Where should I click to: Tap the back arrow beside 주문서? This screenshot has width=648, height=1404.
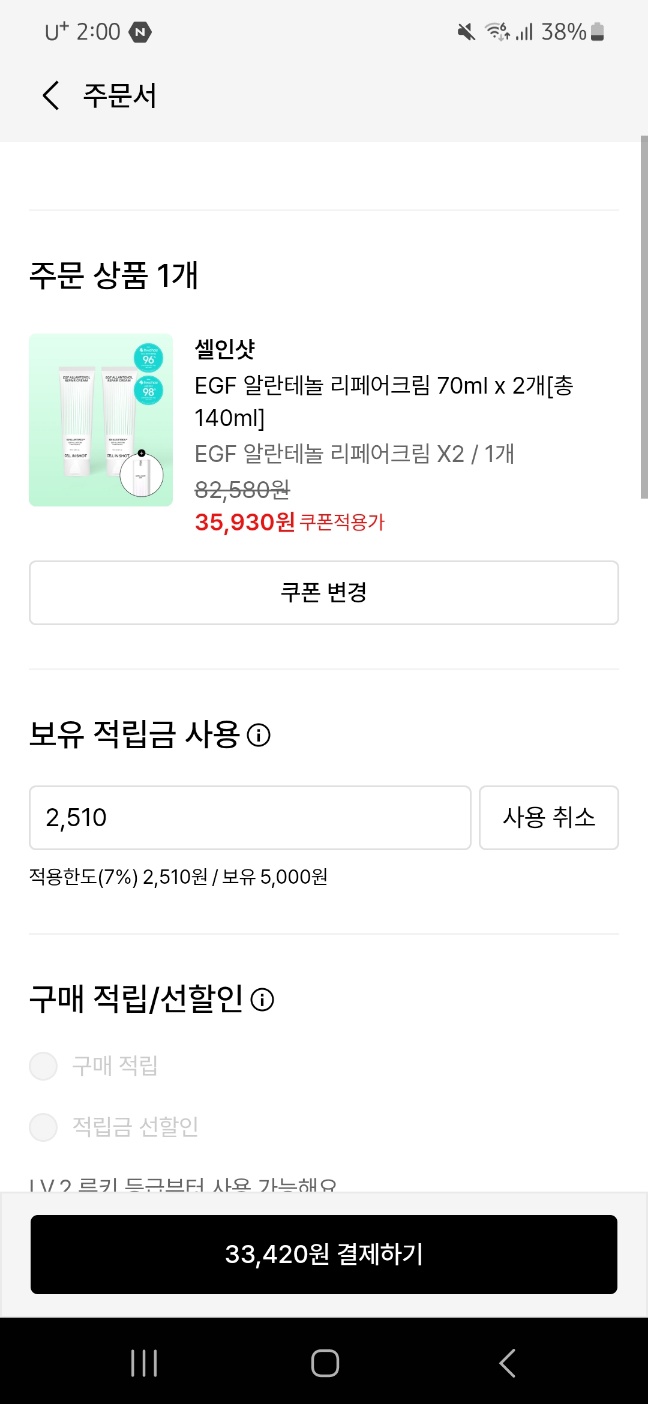click(51, 96)
